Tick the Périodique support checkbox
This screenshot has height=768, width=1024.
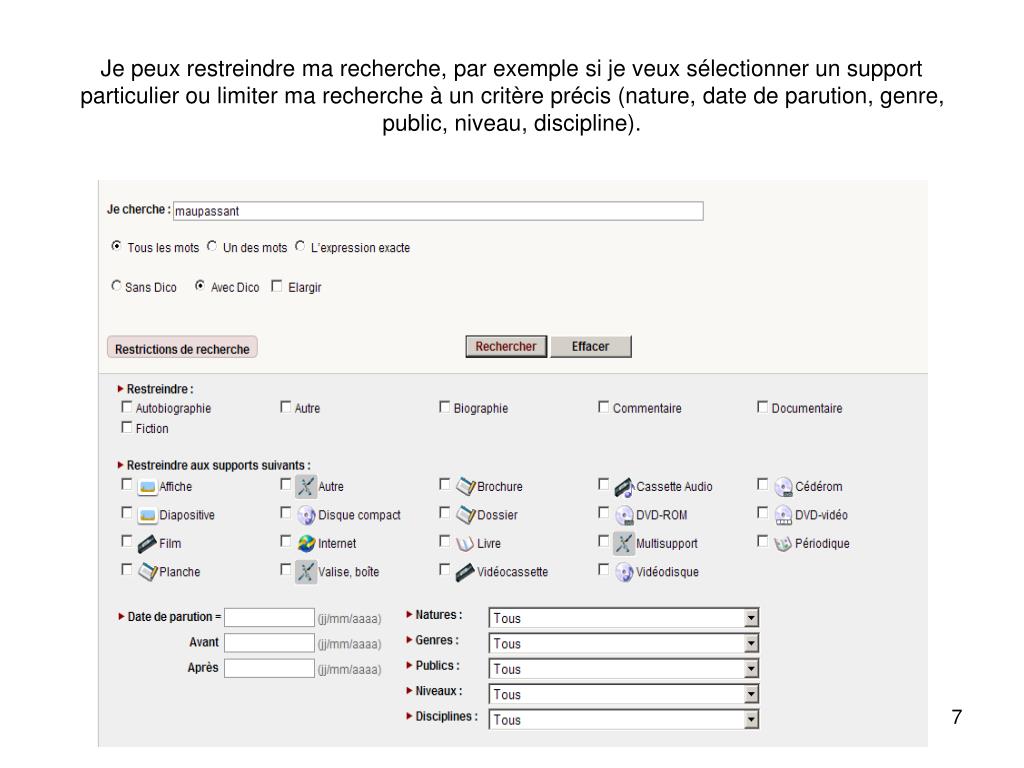point(762,541)
